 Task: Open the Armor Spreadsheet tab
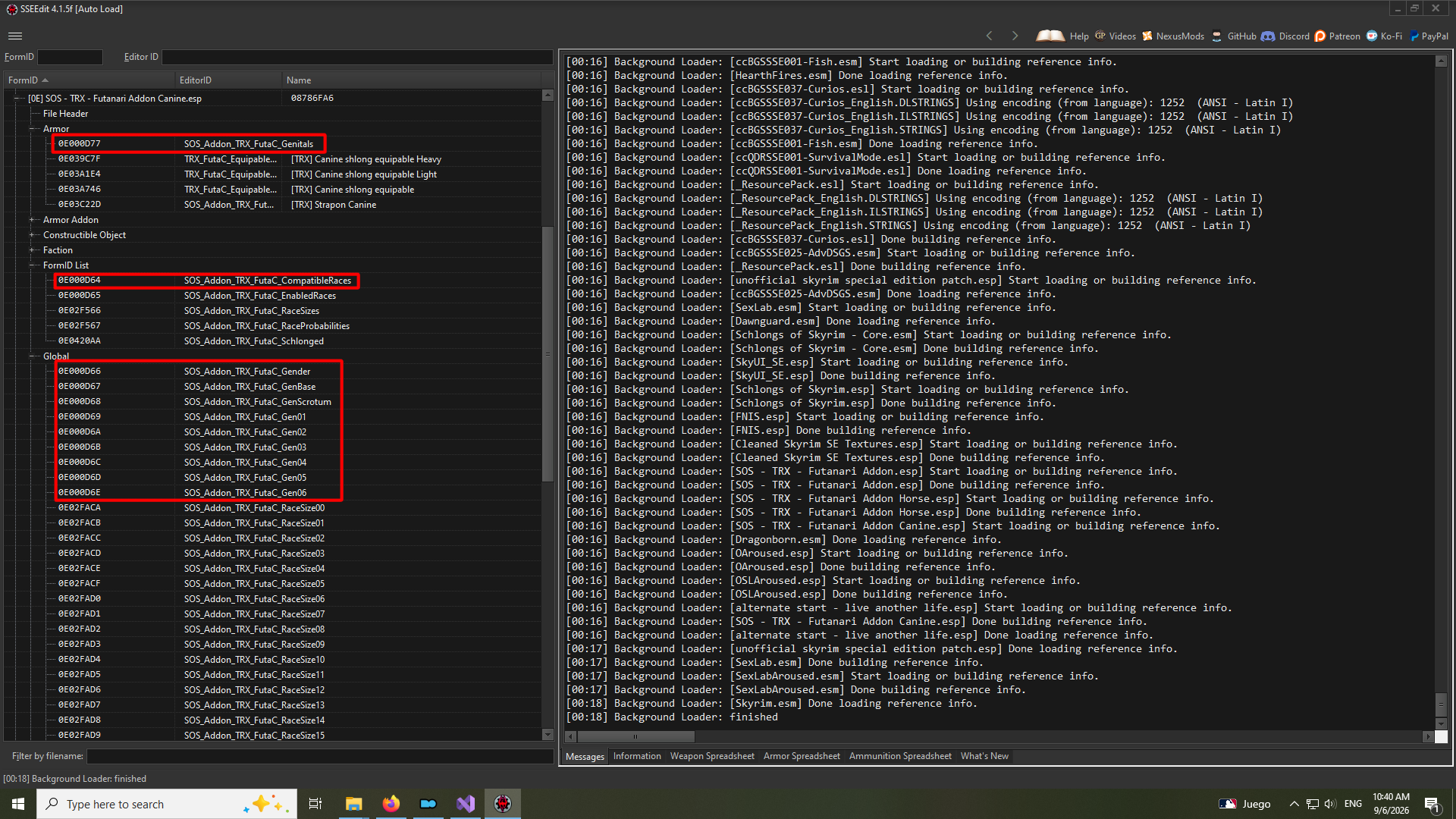pos(802,756)
